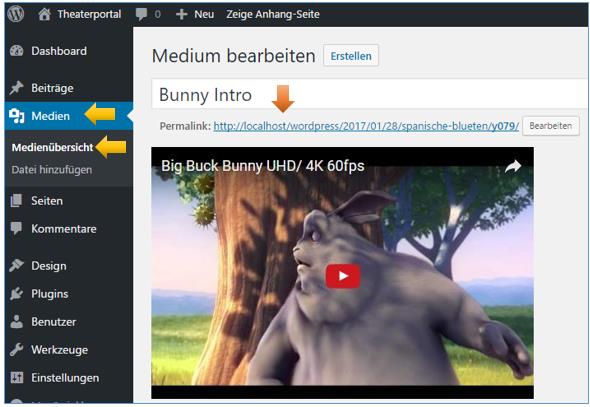Click the Erstellen button
This screenshot has height=407, width=590.
point(351,56)
